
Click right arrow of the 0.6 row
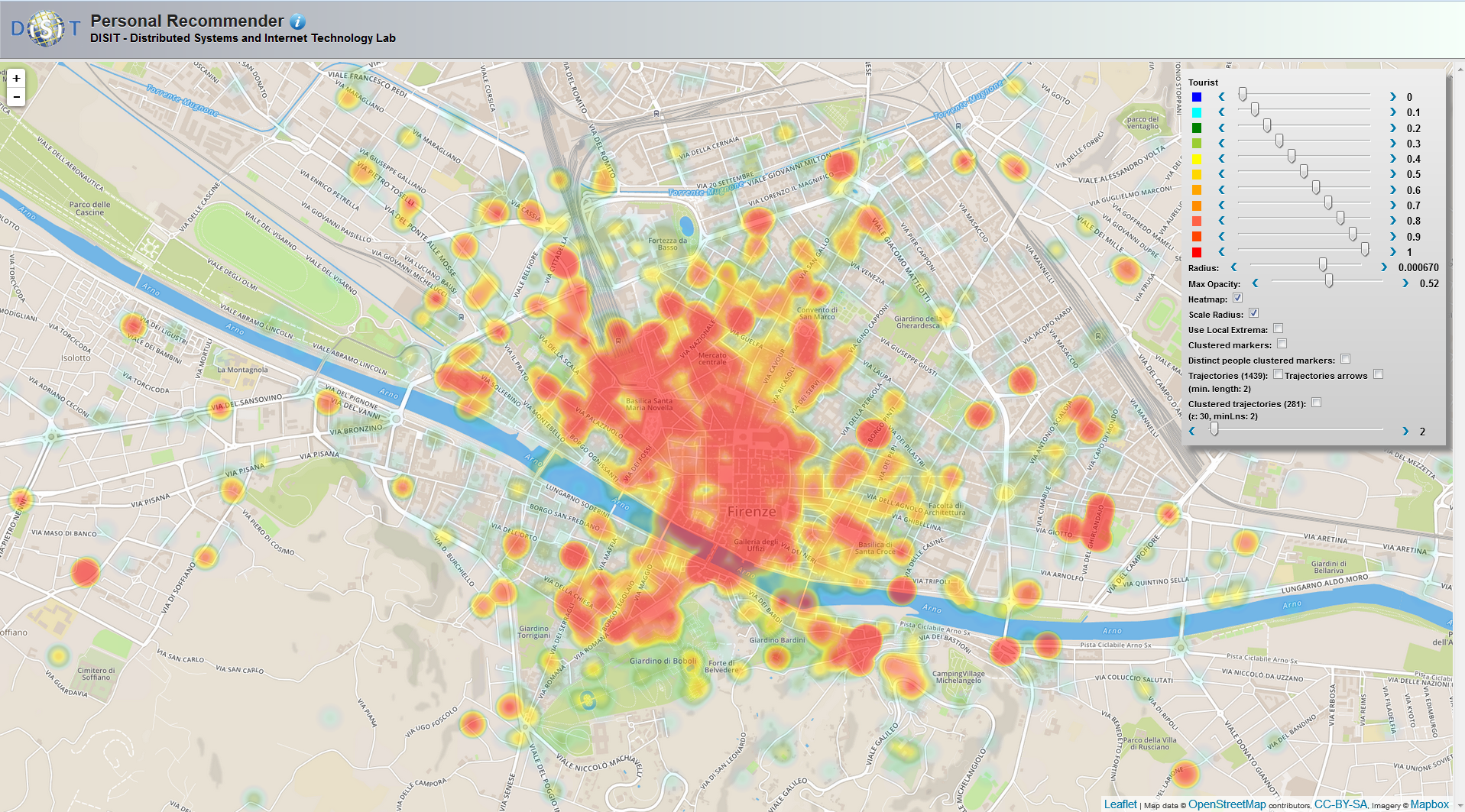[x=1392, y=189]
